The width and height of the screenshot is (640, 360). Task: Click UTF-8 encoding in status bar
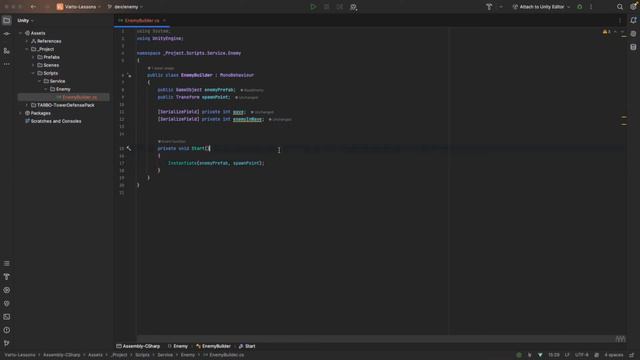coord(582,355)
